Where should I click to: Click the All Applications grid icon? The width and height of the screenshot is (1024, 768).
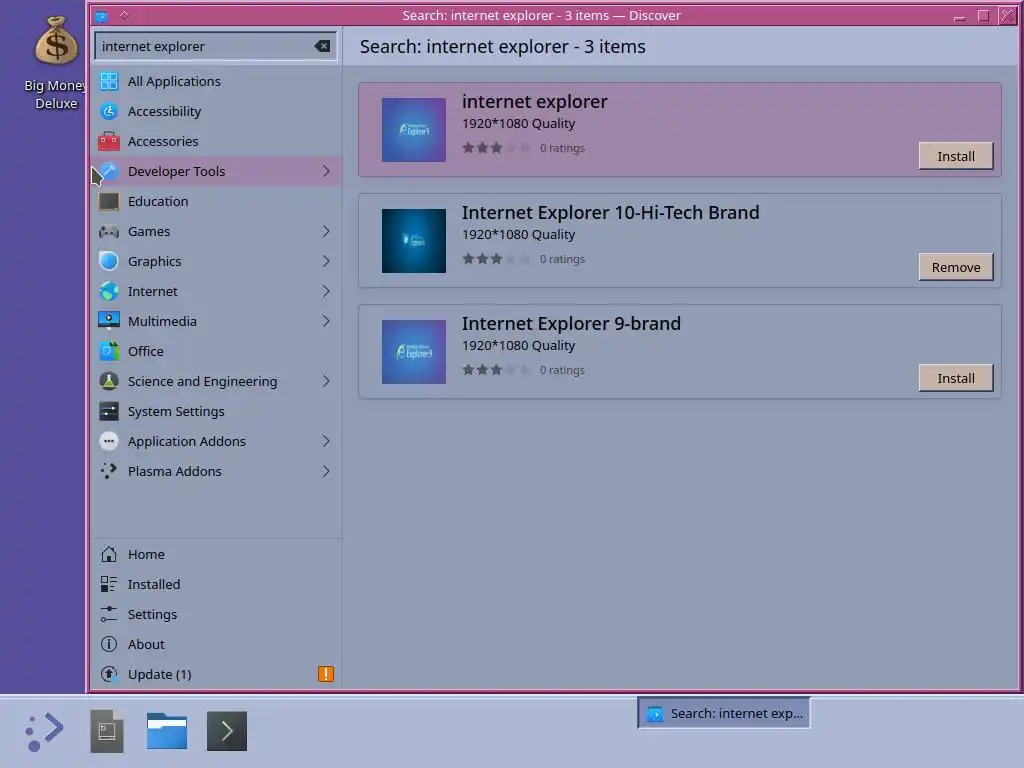tap(109, 81)
